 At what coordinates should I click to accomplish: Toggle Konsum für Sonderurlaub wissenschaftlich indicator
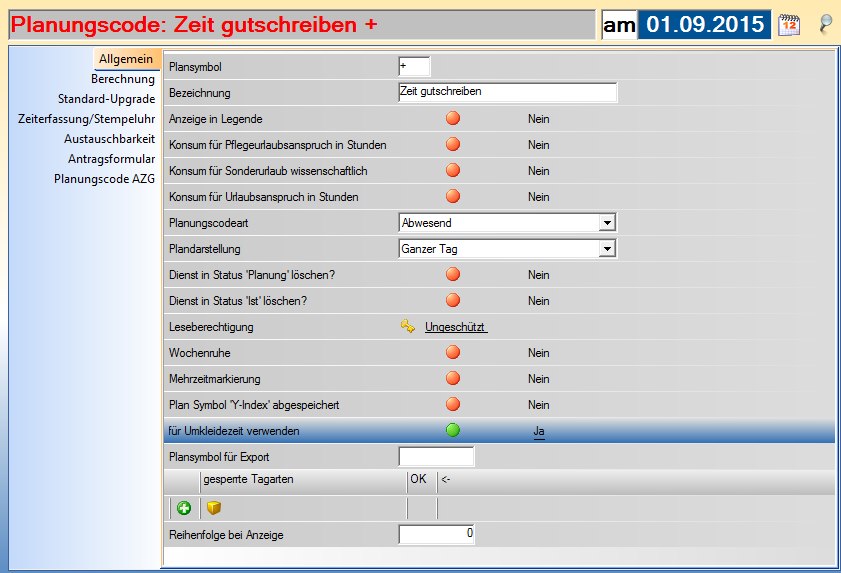[x=453, y=171]
